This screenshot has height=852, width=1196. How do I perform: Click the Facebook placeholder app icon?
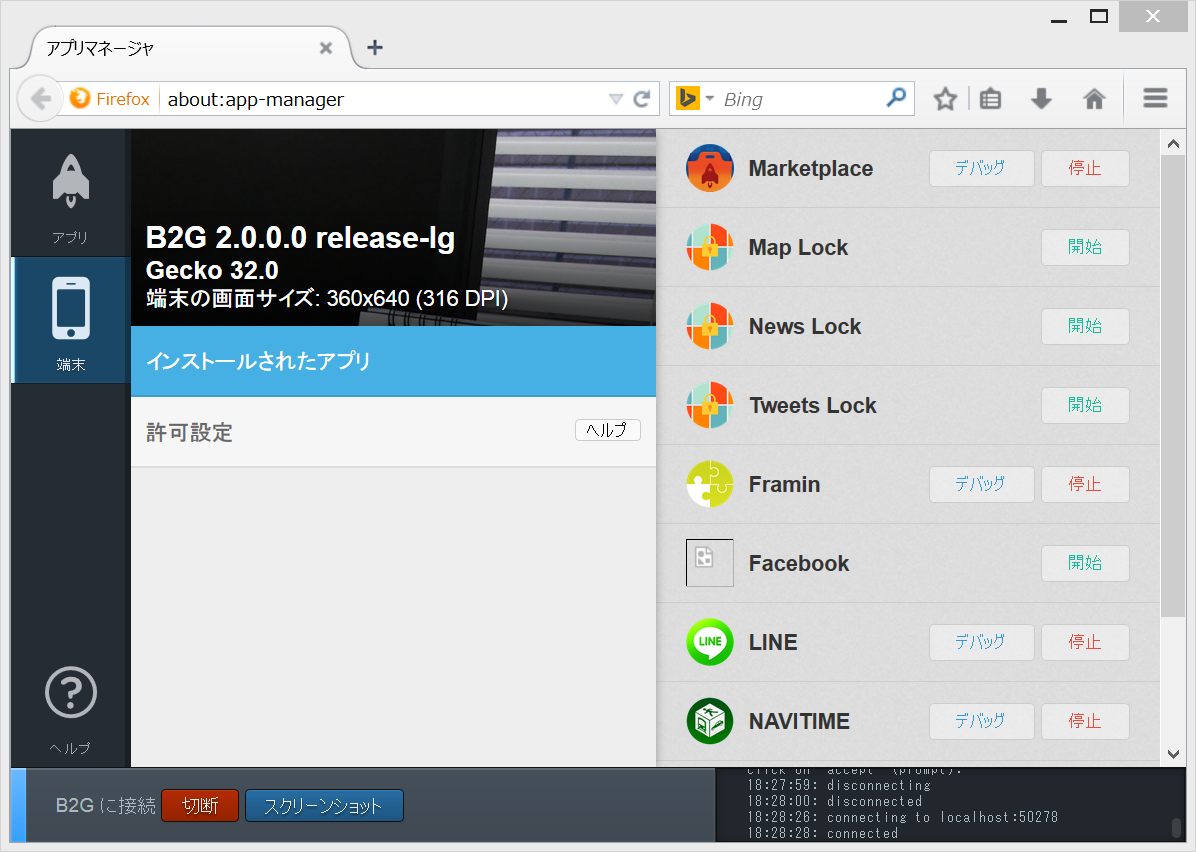coord(709,563)
